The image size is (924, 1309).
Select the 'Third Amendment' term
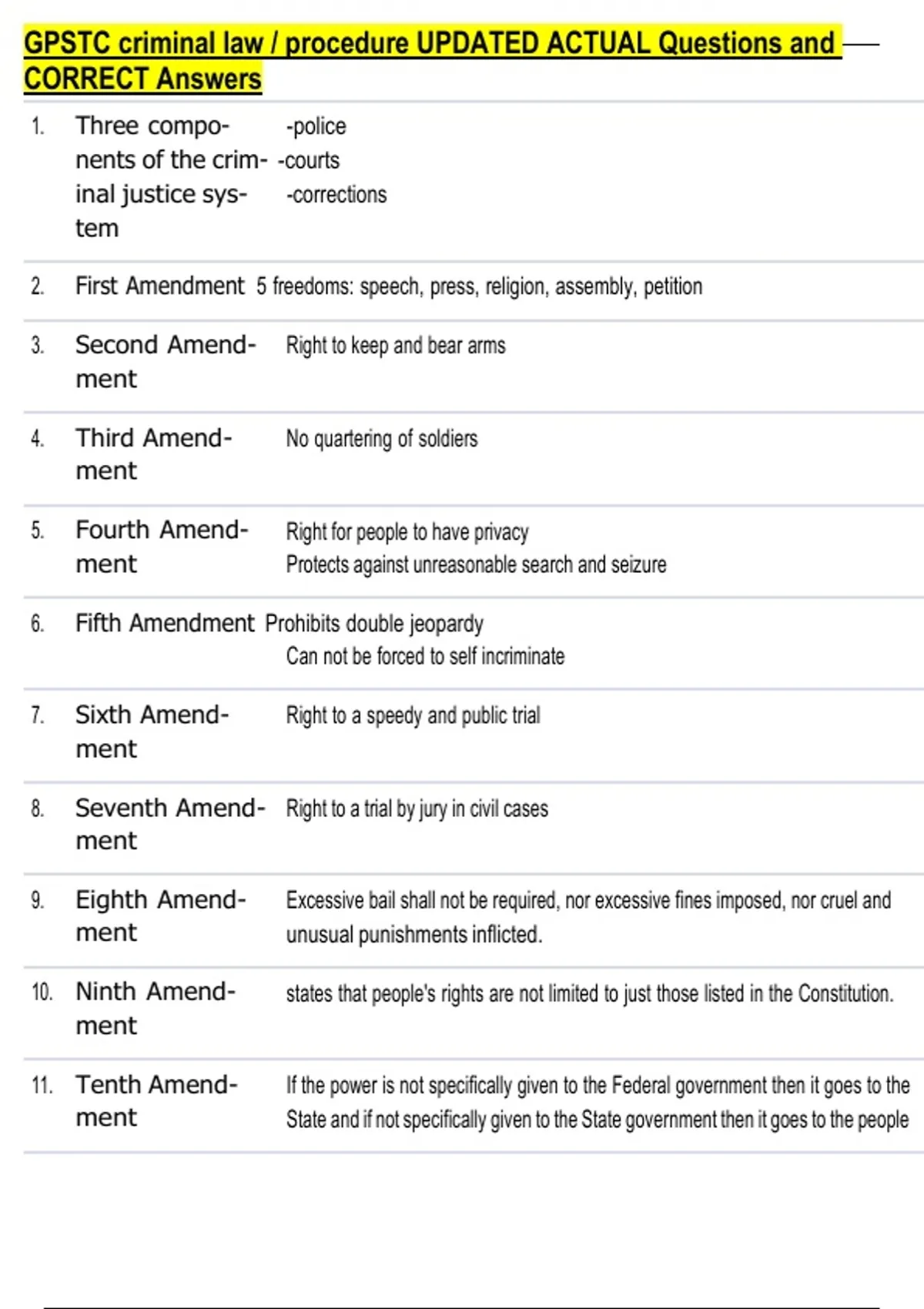click(x=153, y=454)
